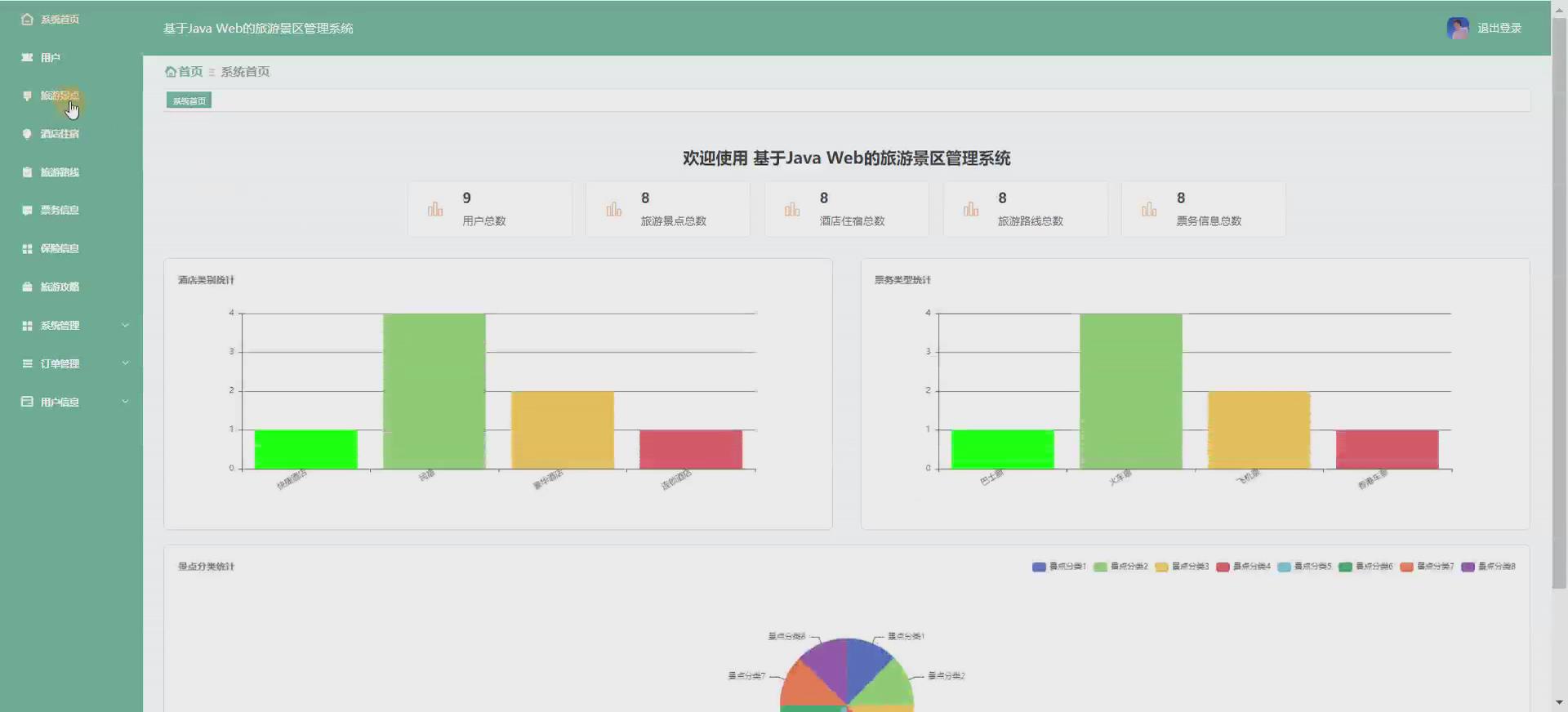Screen dimensions: 1568x712
Task: Click the bar-chart icon on 旅游路线总数 card
Action: click(970, 209)
